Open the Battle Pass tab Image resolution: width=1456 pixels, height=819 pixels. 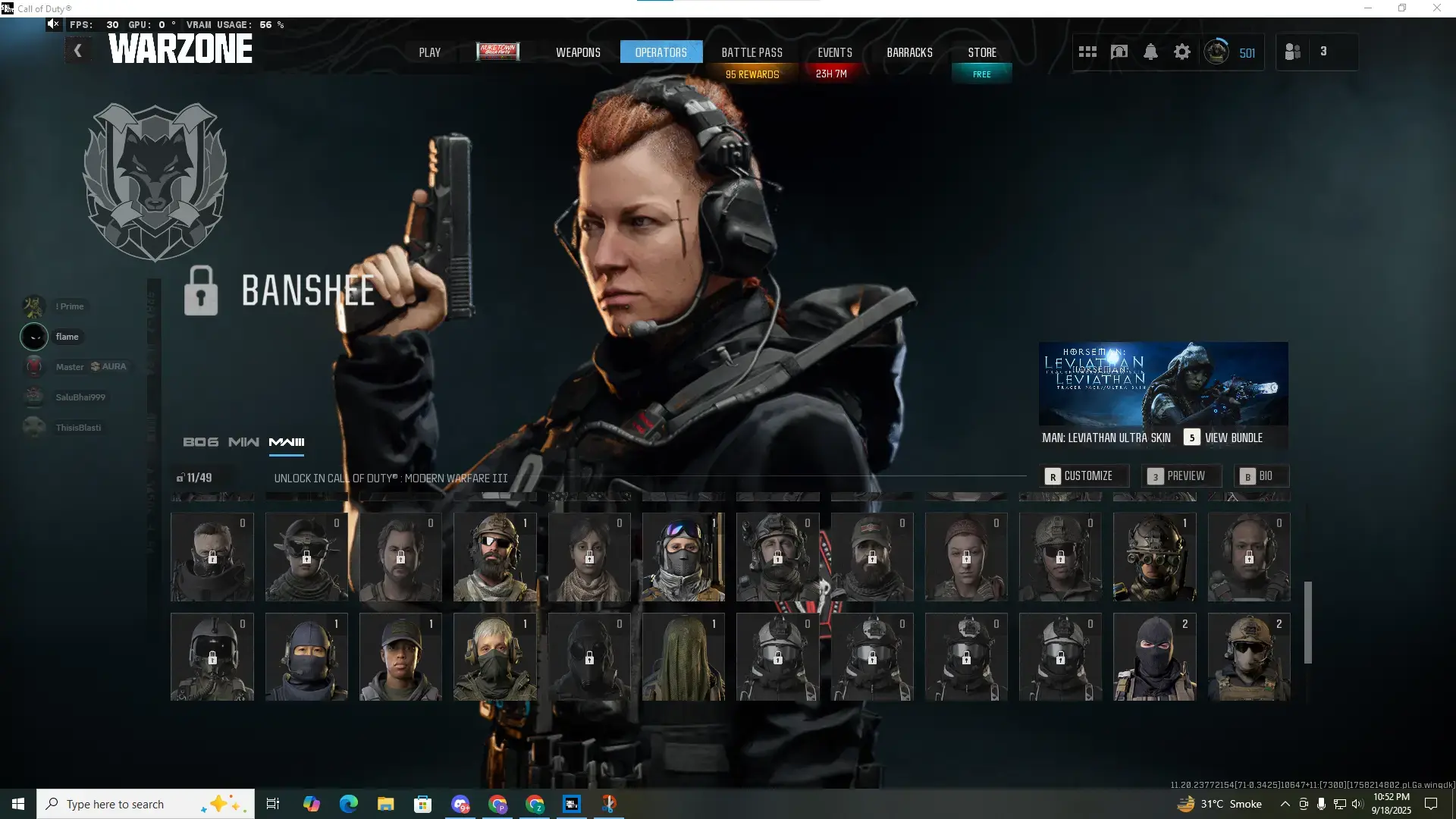pos(752,52)
